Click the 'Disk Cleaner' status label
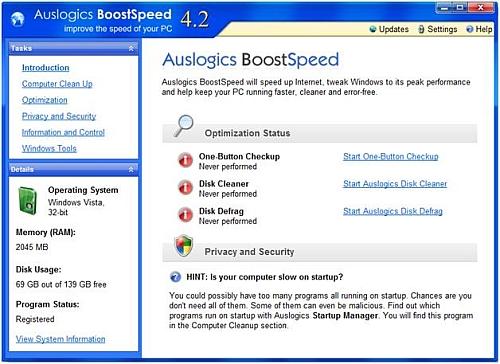Image resolution: width=500 pixels, height=364 pixels. coord(224,184)
